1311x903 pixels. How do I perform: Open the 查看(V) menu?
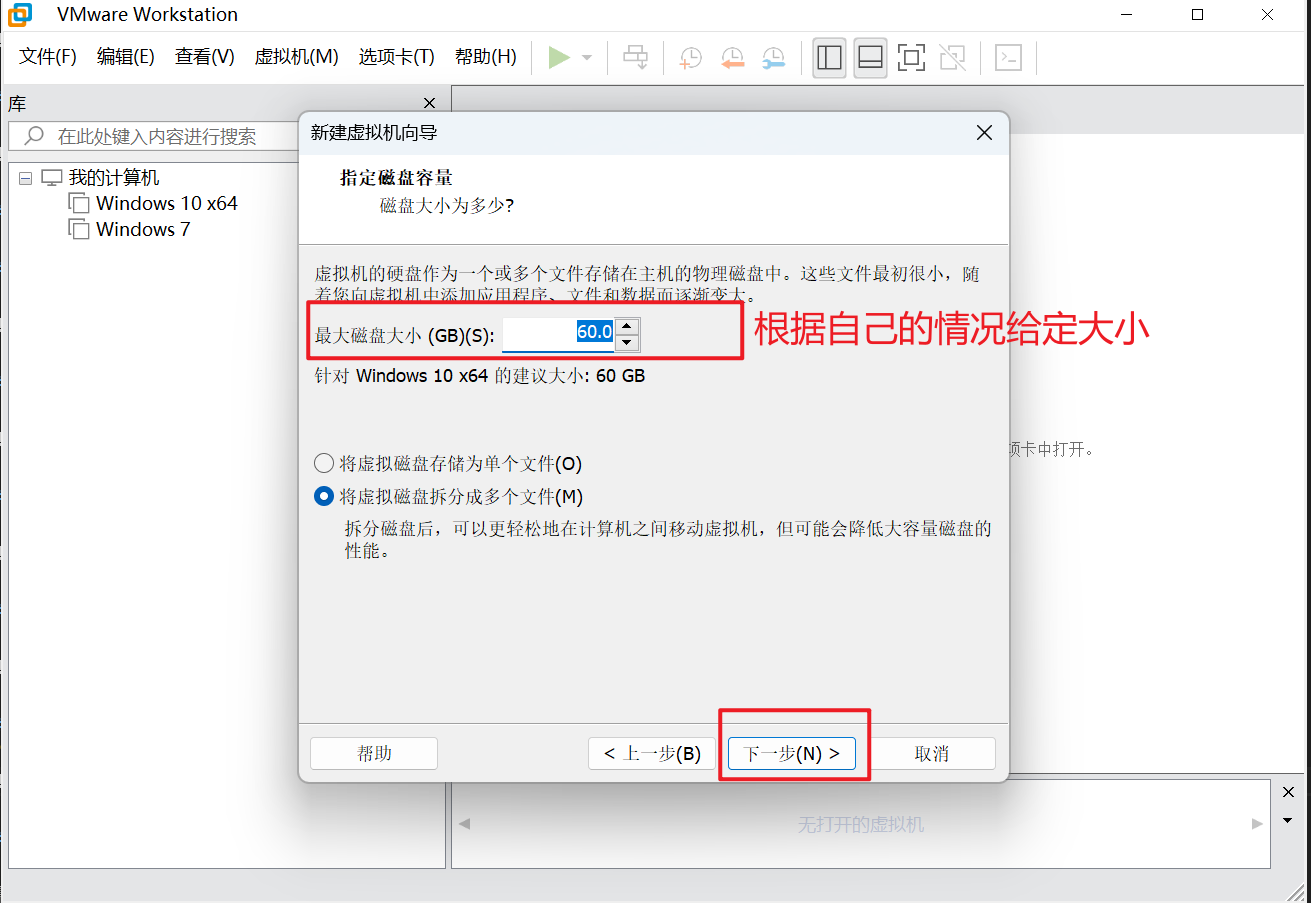205,57
